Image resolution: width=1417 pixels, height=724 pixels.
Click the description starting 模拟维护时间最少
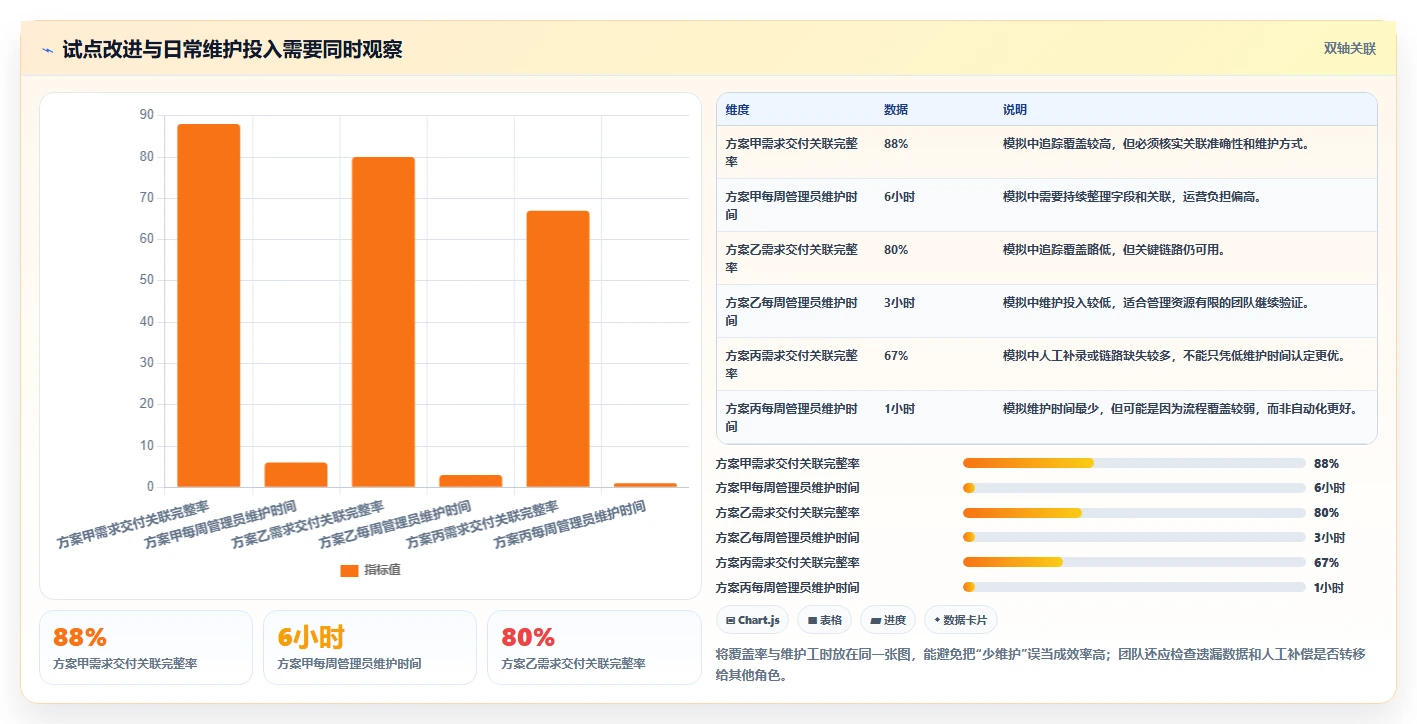coord(1180,408)
